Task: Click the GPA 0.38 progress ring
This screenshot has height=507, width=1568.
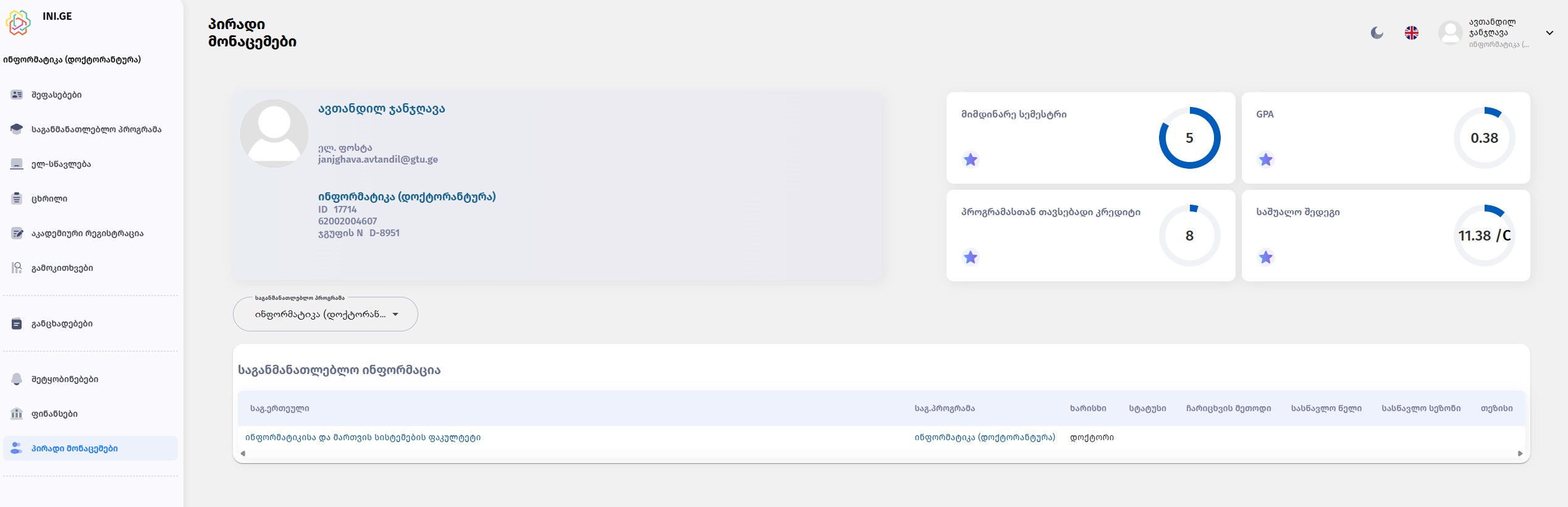Action: 1484,138
